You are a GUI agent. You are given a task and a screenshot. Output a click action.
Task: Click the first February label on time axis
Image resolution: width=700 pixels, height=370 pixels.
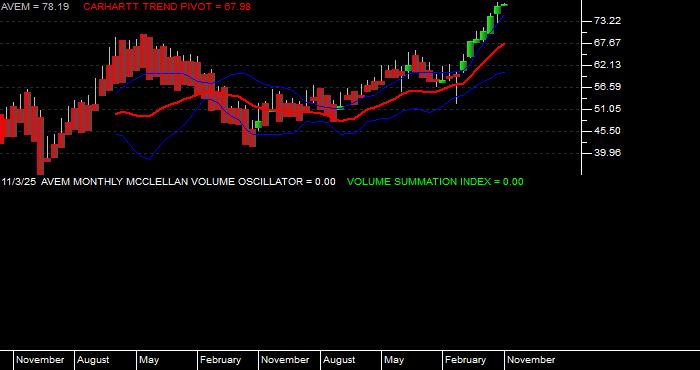pyautogui.click(x=221, y=360)
